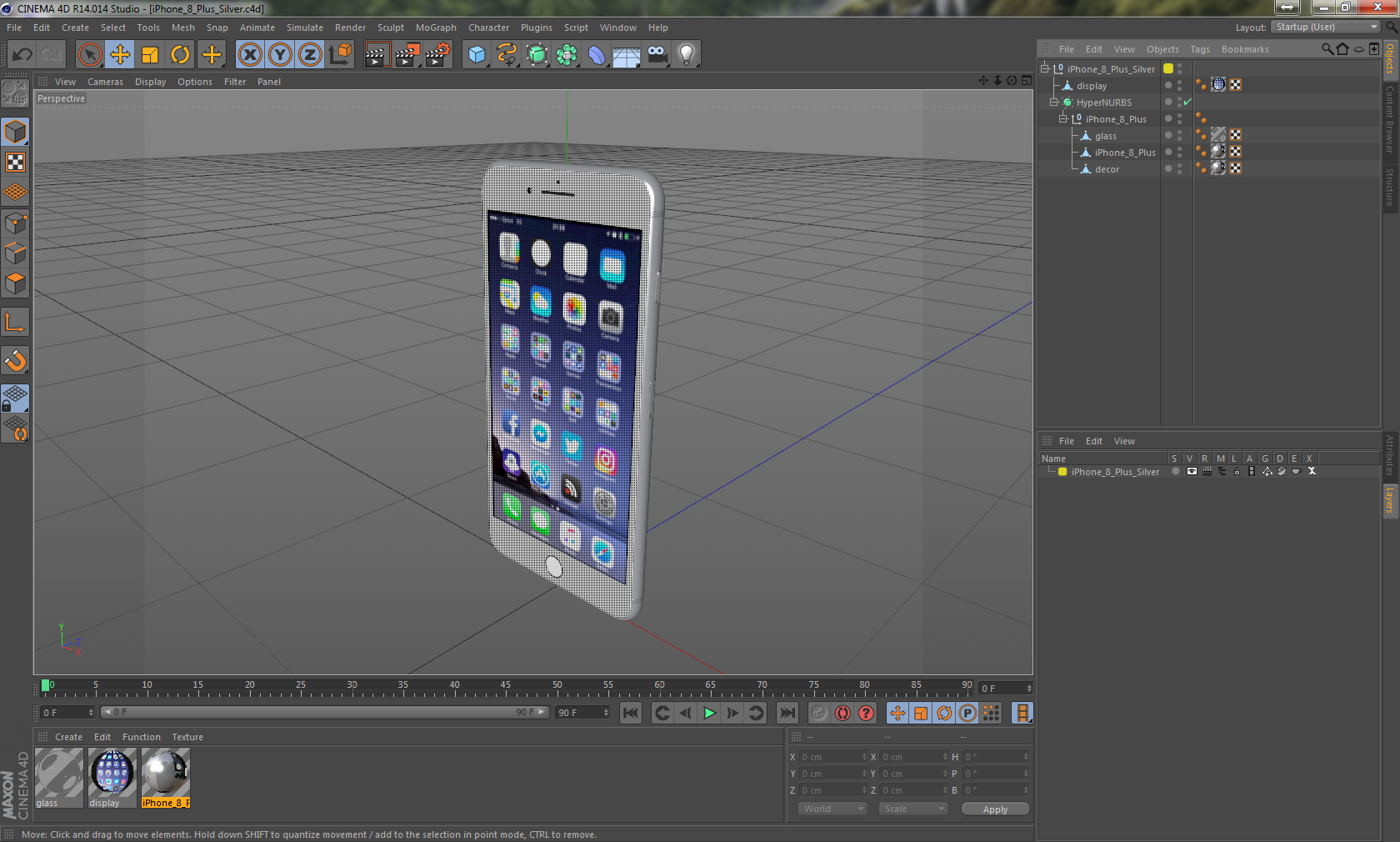Toggle Enable Snap magnet icon
Screen dimensions: 1400x842
point(16,360)
